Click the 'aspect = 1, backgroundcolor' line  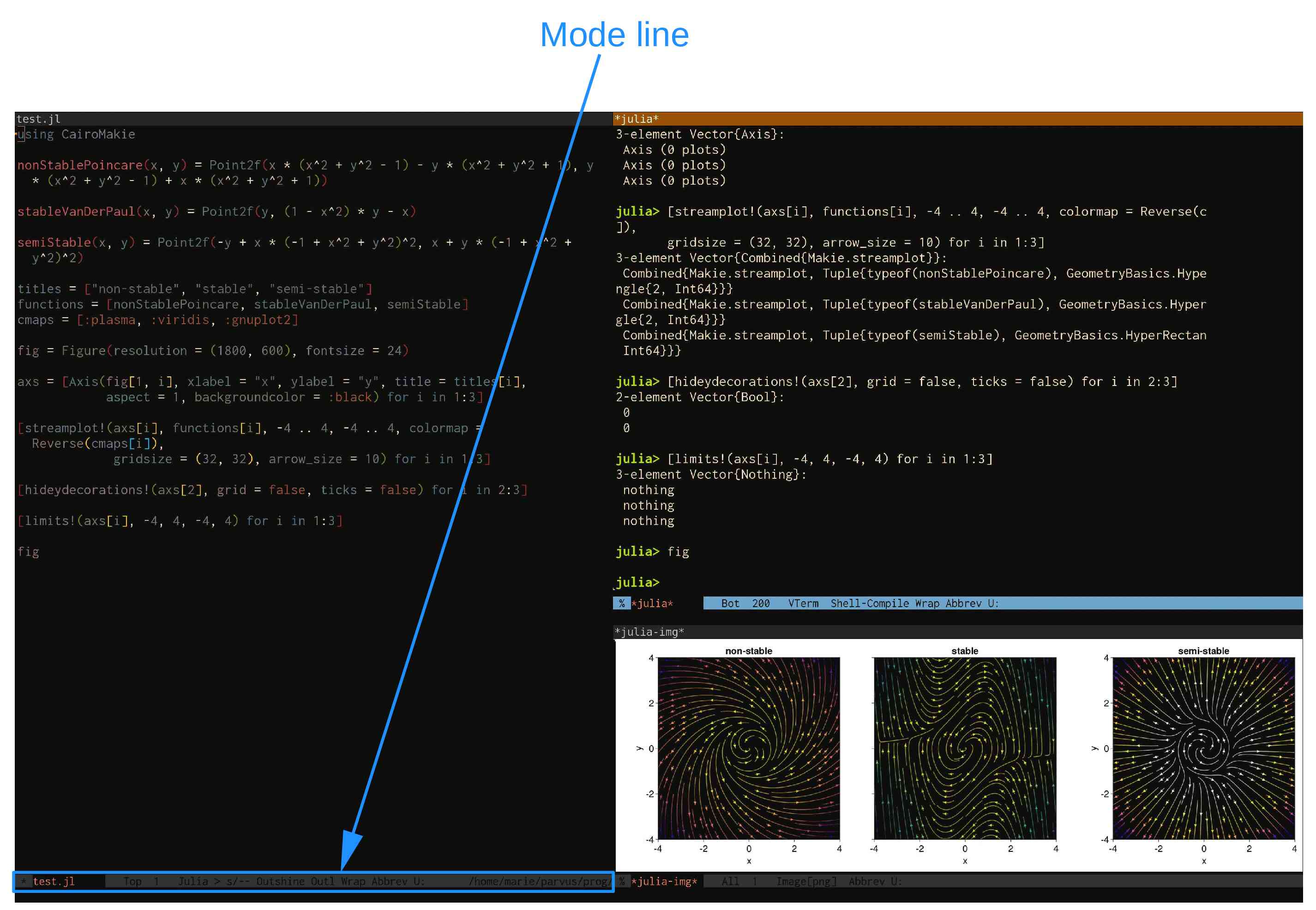click(294, 397)
